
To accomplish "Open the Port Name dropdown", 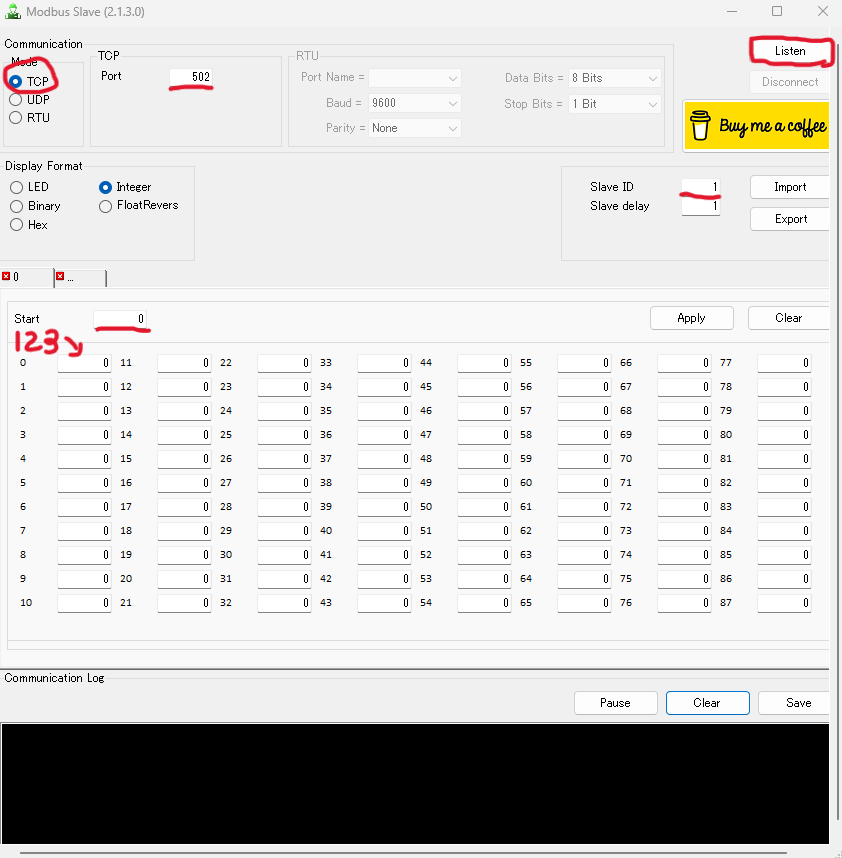I will pos(414,78).
